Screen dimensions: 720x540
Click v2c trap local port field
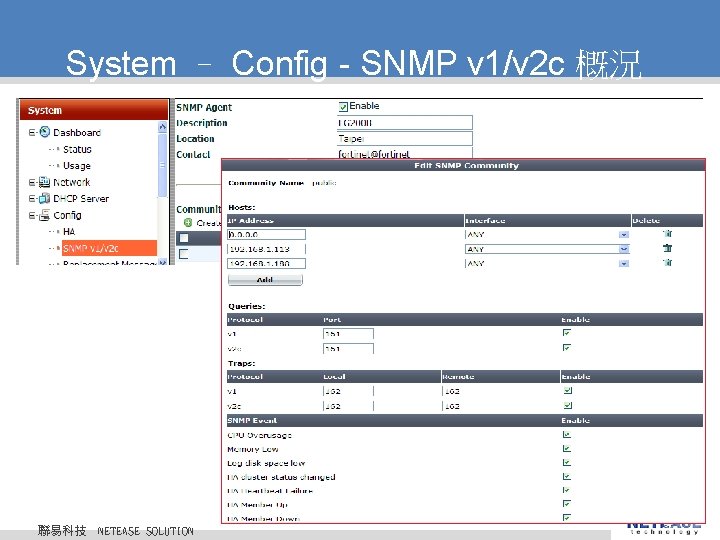[x=348, y=406]
